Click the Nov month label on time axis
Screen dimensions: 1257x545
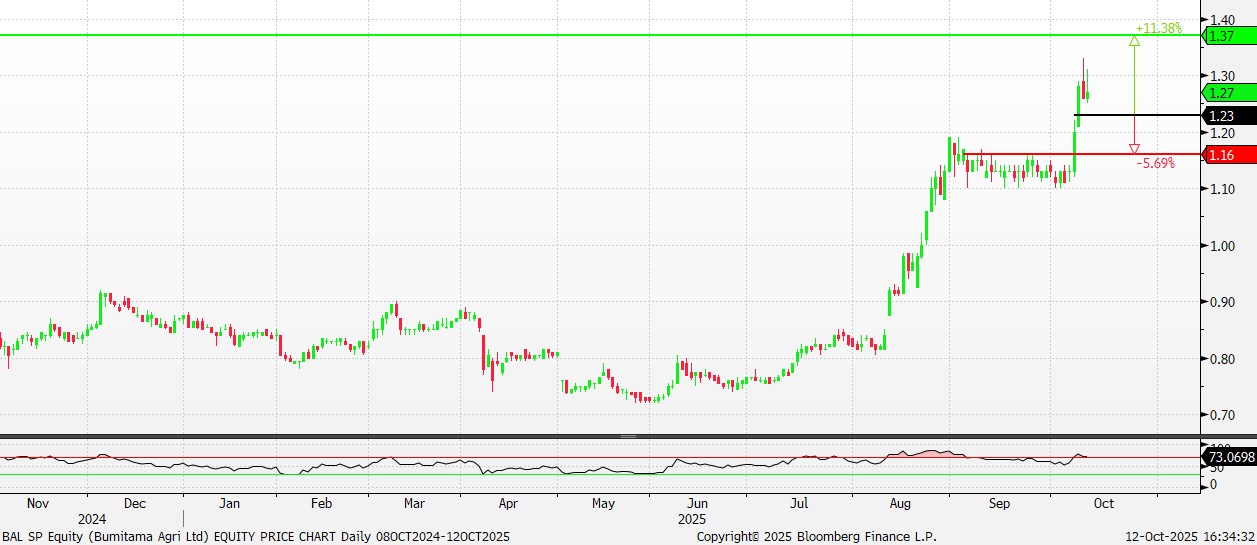tap(36, 504)
